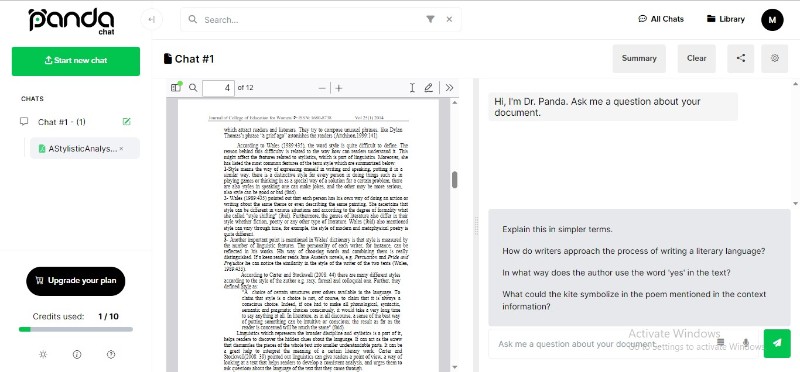Toggle light/dark theme sun icon
800x372 pixels.
[43, 354]
